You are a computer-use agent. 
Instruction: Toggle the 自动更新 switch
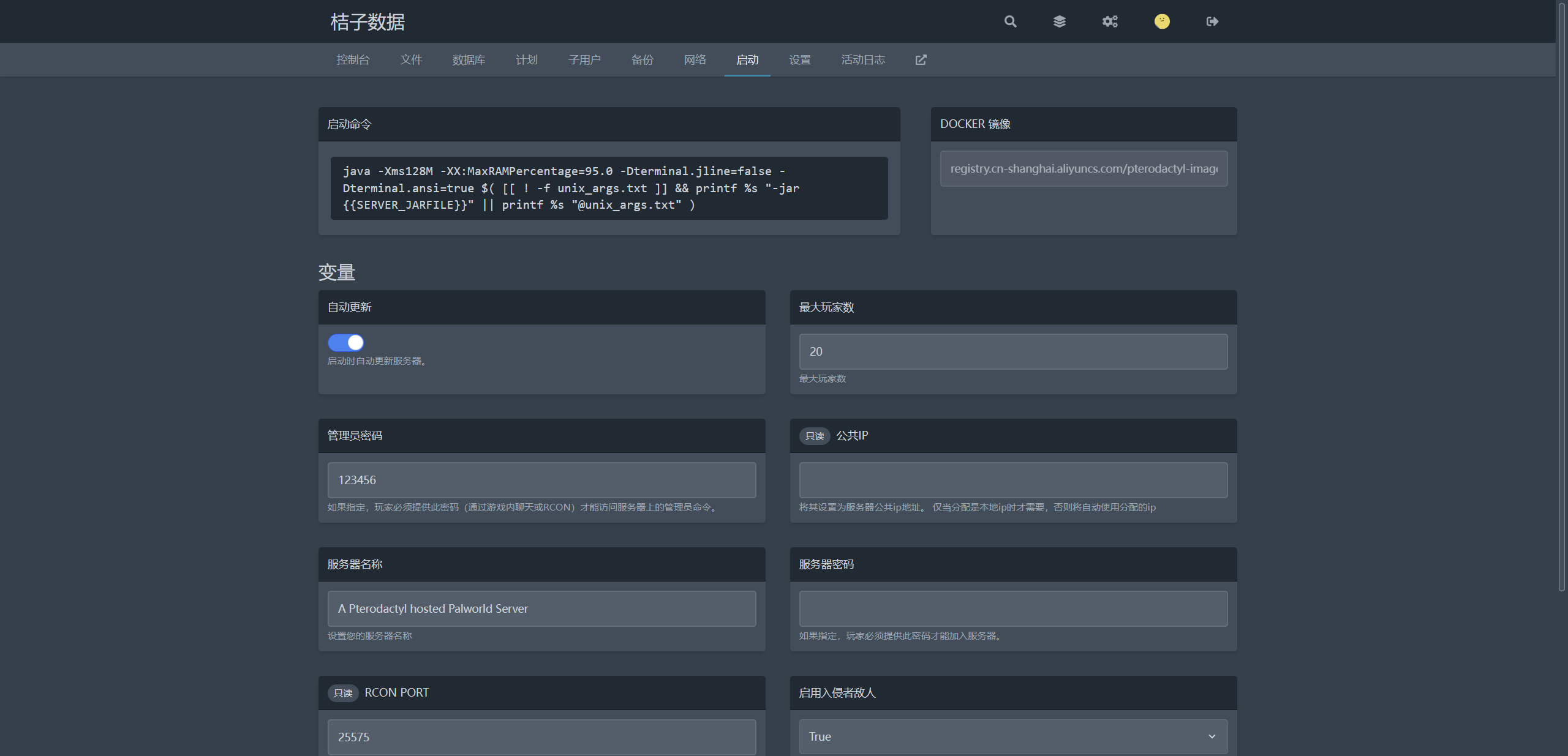(345, 342)
